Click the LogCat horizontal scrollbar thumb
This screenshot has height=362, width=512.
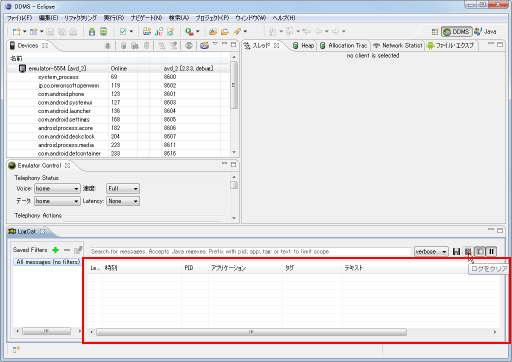tap(251, 332)
